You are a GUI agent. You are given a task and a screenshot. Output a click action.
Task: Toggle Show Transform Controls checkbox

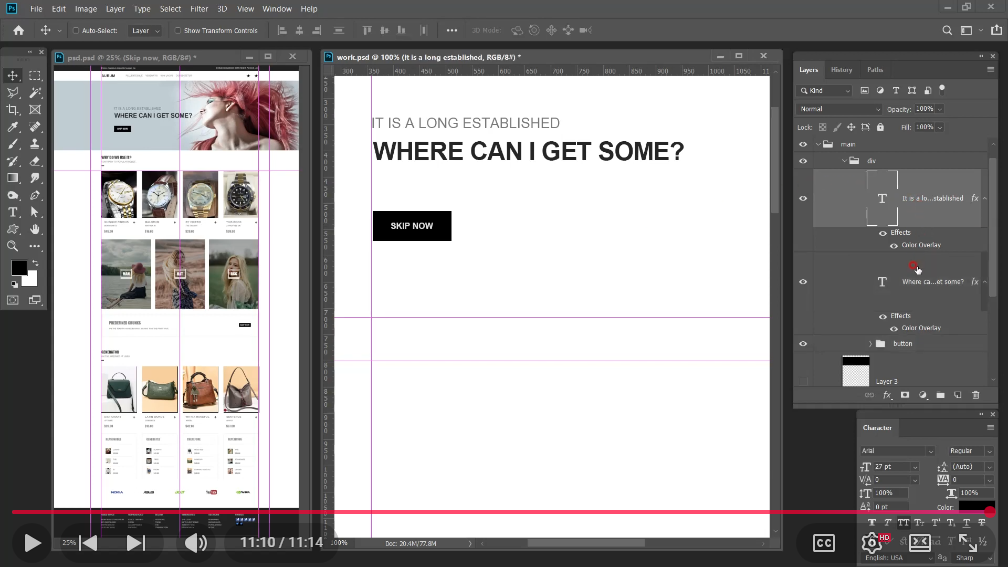pyautogui.click(x=177, y=30)
